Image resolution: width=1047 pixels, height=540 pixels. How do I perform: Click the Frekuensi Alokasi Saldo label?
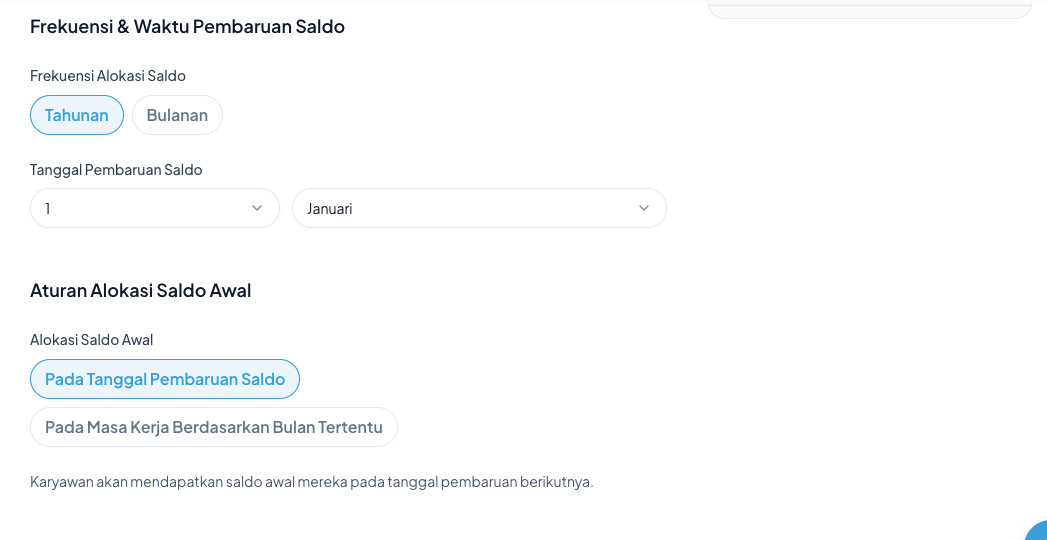[x=108, y=76]
